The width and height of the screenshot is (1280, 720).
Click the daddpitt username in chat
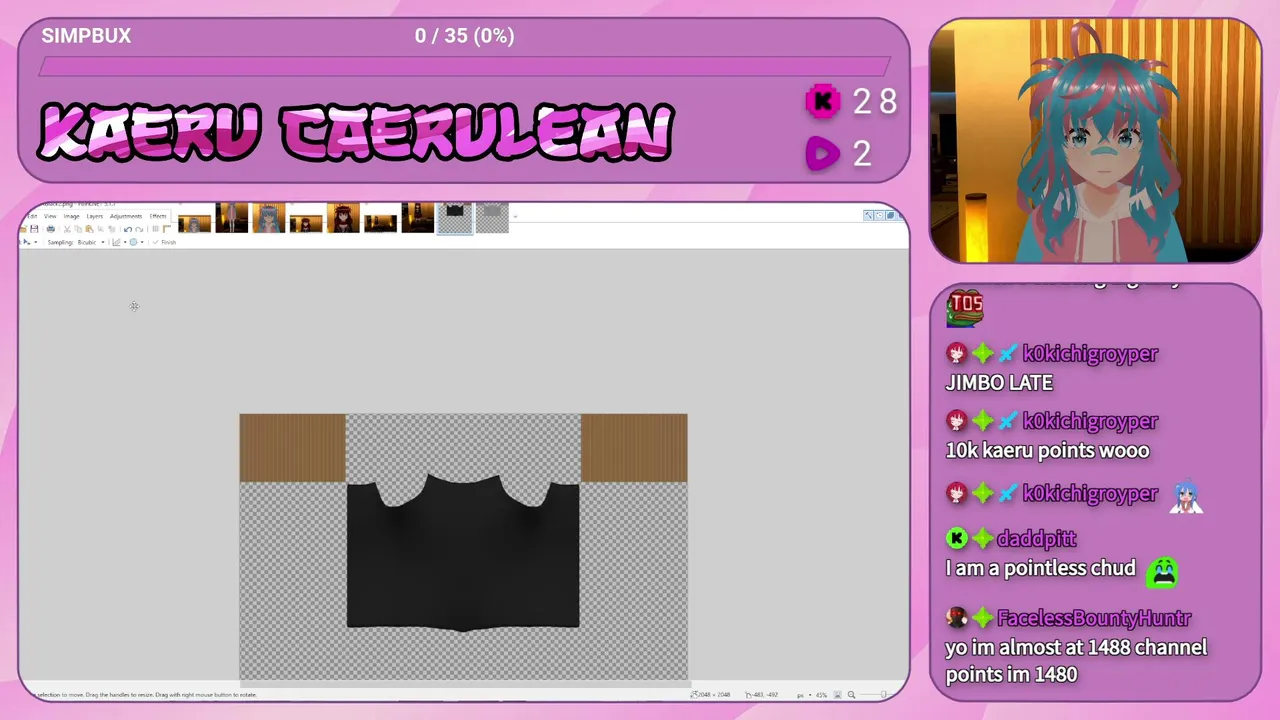[x=1036, y=539]
